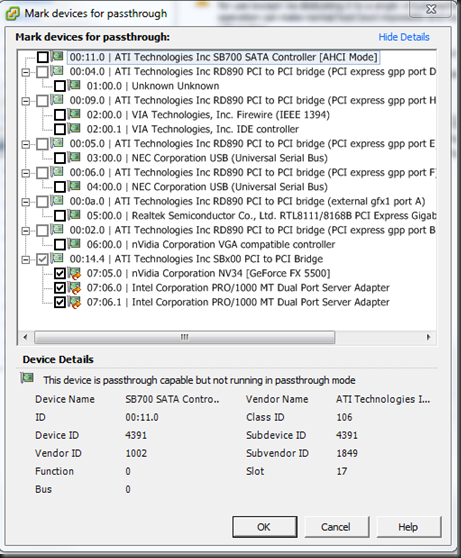Close the Mark devices dialog
The width and height of the screenshot is (461, 558).
431,9
